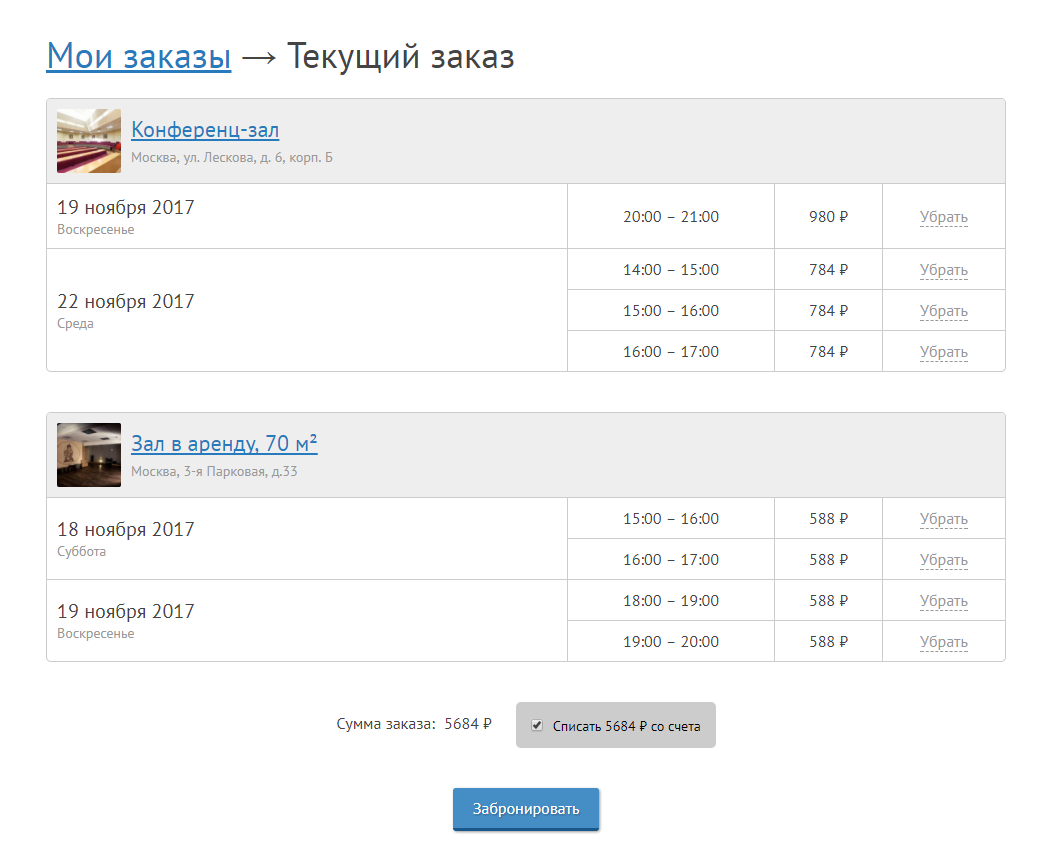Viewport: 1050px width, 864px height.
Task: Remove the 20:00 – 21:00 slot for 980 ₽
Action: (943, 217)
